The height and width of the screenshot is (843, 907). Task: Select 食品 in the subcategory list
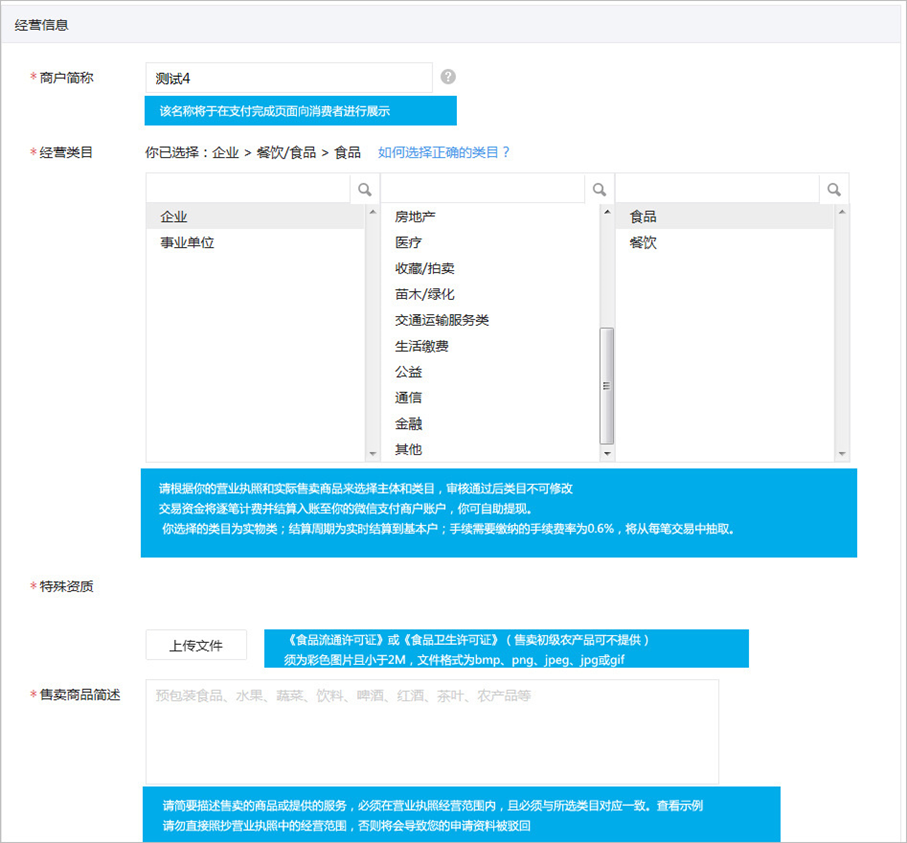643,217
